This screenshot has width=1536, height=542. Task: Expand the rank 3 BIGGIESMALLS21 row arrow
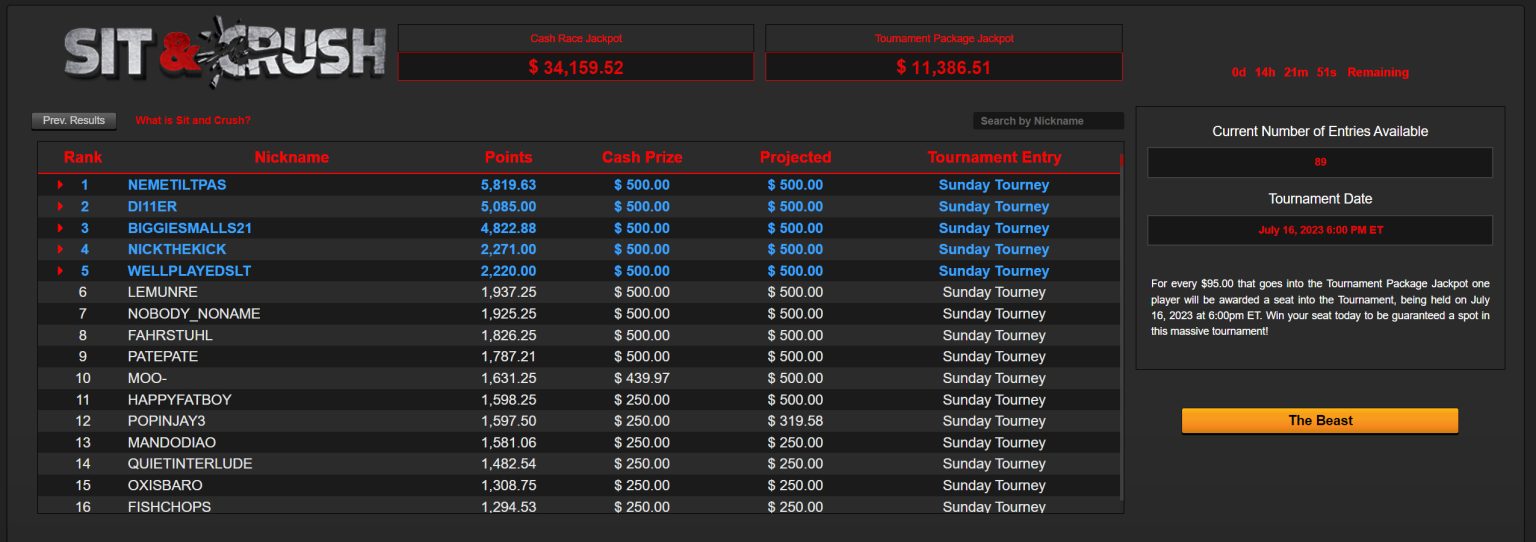[61, 228]
